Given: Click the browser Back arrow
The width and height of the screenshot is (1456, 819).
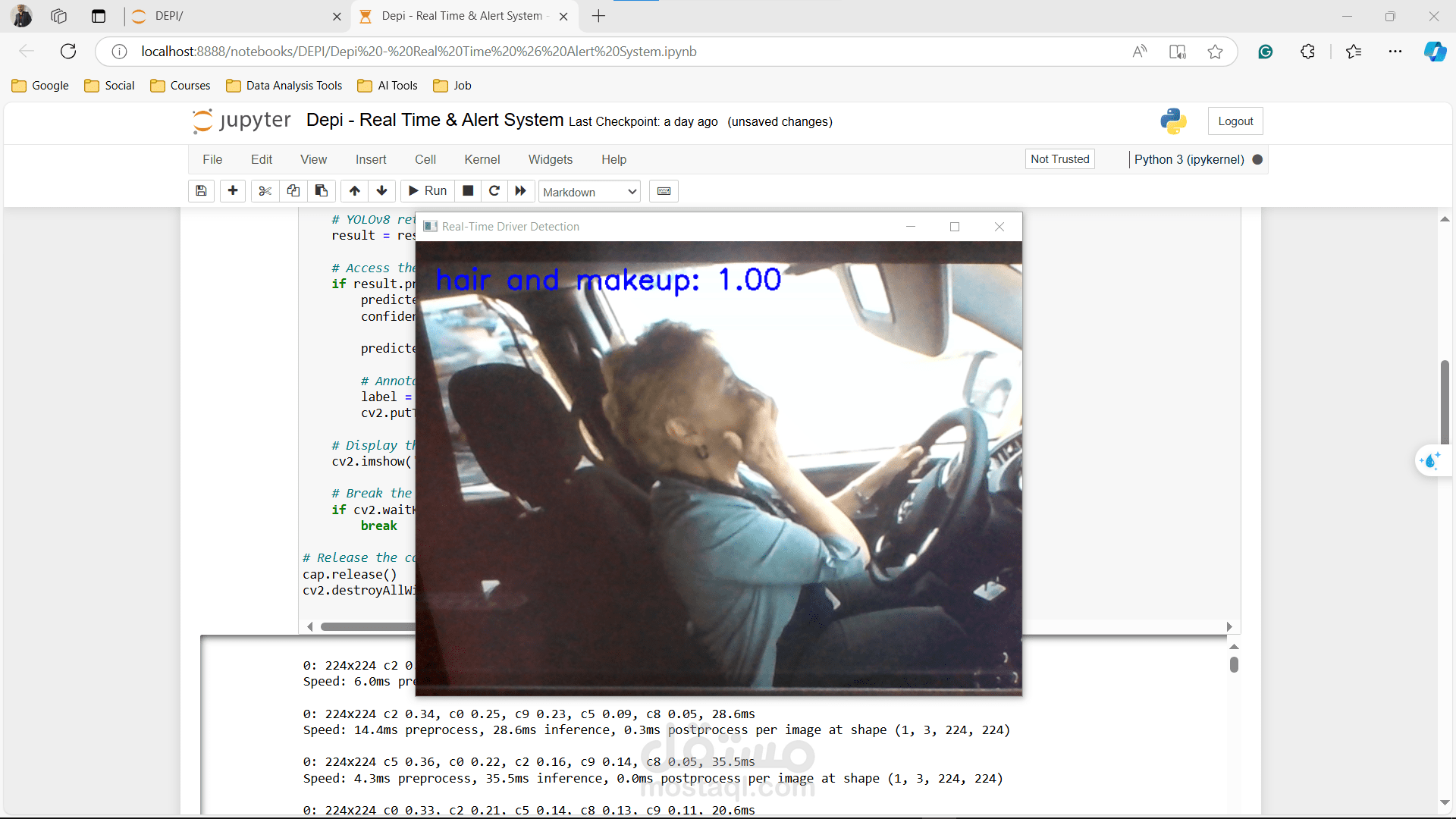Looking at the screenshot, I should pyautogui.click(x=27, y=51).
